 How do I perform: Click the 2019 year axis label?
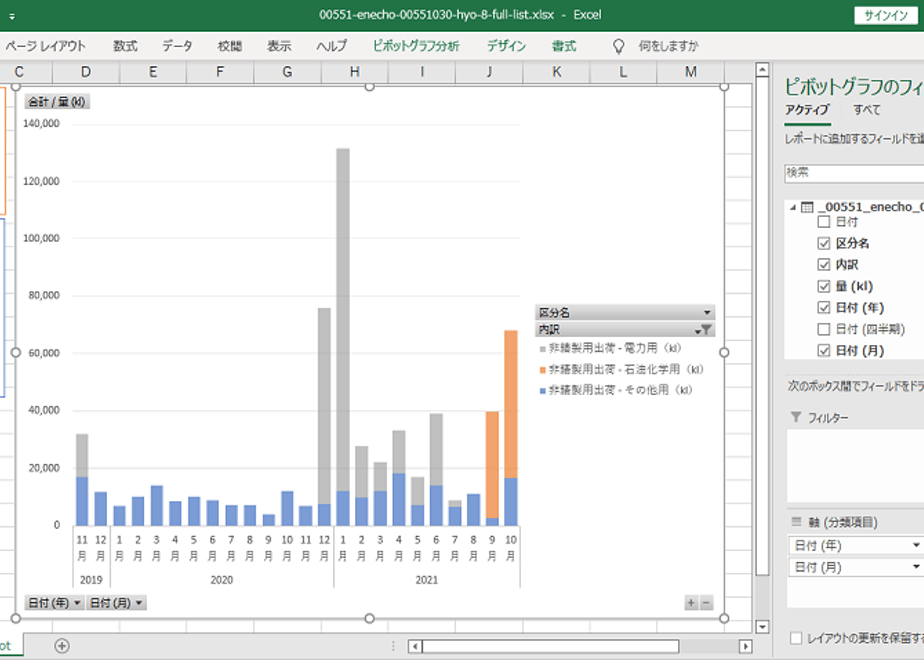91,580
